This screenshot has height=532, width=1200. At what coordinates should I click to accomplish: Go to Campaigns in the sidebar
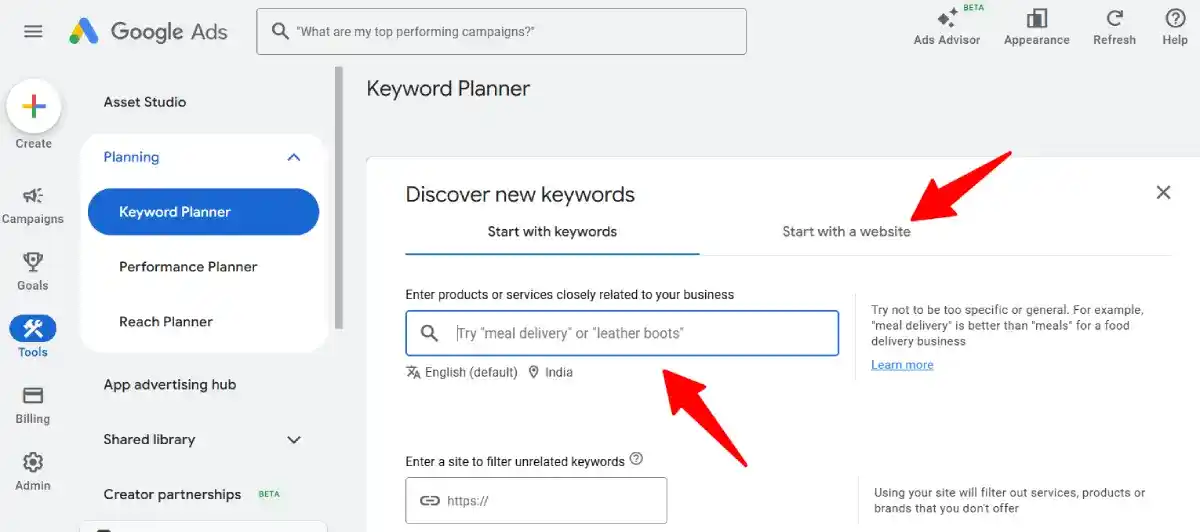[x=33, y=205]
